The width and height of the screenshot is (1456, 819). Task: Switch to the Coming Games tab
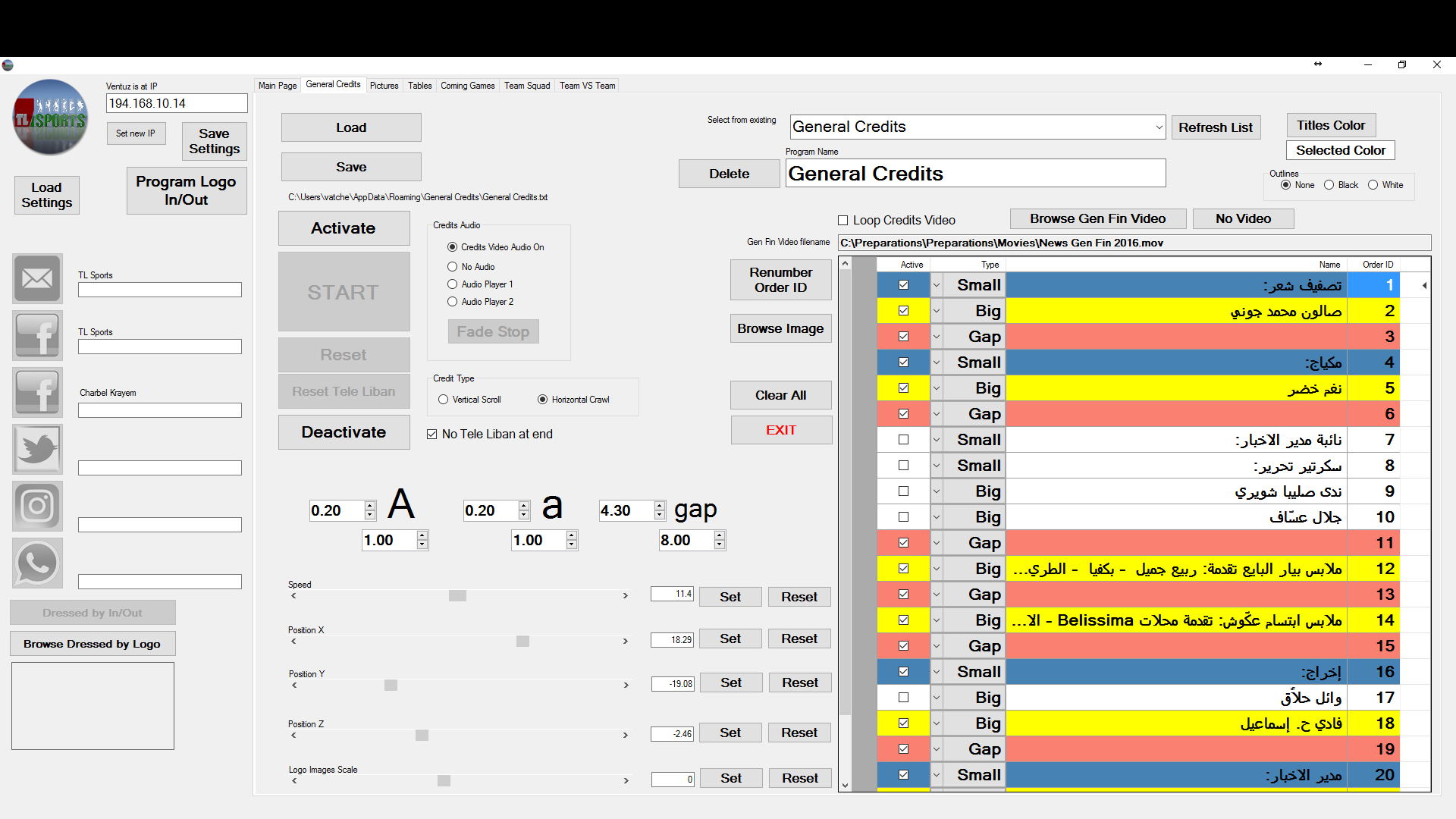[467, 86]
